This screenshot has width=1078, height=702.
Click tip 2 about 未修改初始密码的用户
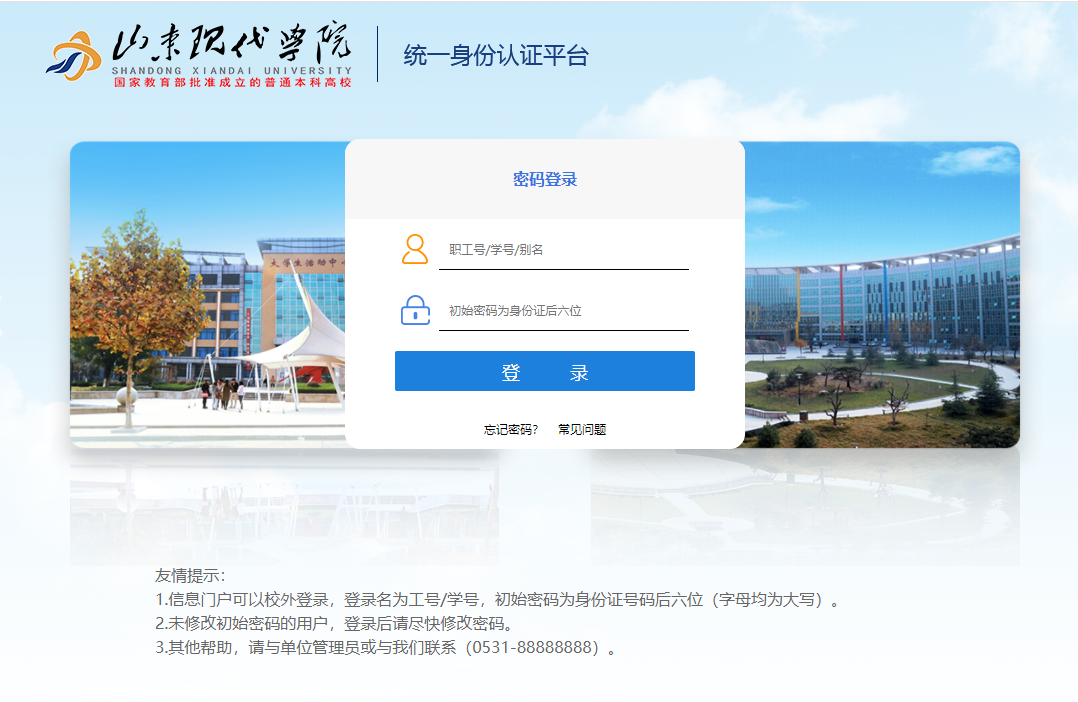(x=333, y=624)
